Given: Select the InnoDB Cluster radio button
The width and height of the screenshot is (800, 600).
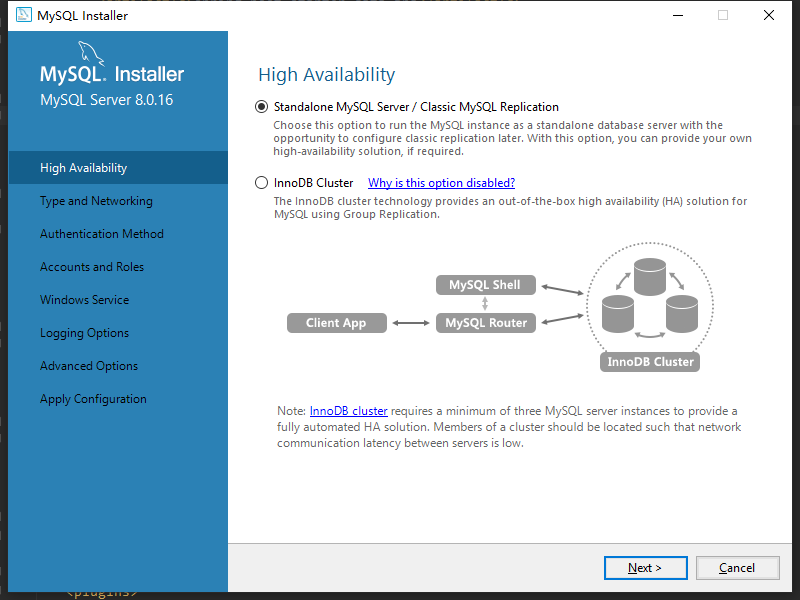Looking at the screenshot, I should pyautogui.click(x=261, y=183).
